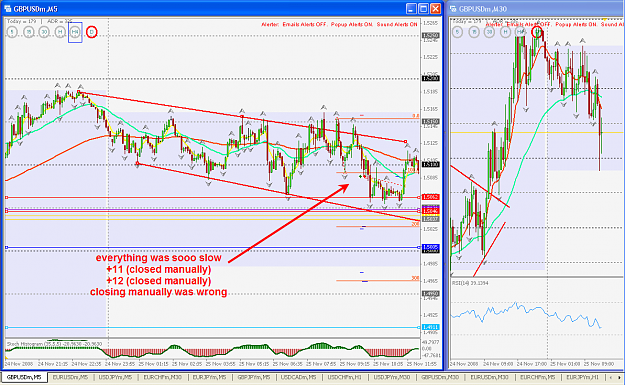The image size is (625, 385).
Task: Minimize the GBPUSDm,M5 chart window
Action: tap(412, 8)
